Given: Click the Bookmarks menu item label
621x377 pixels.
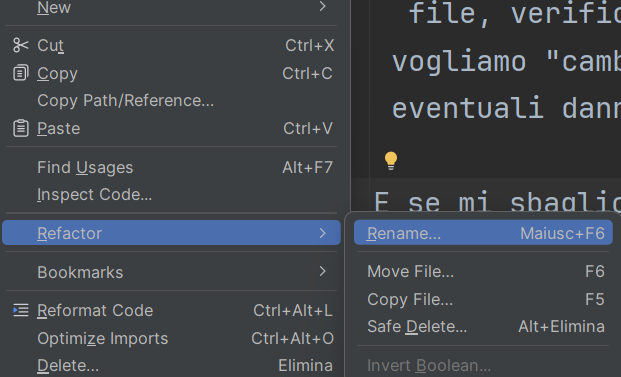Looking at the screenshot, I should (x=80, y=272).
